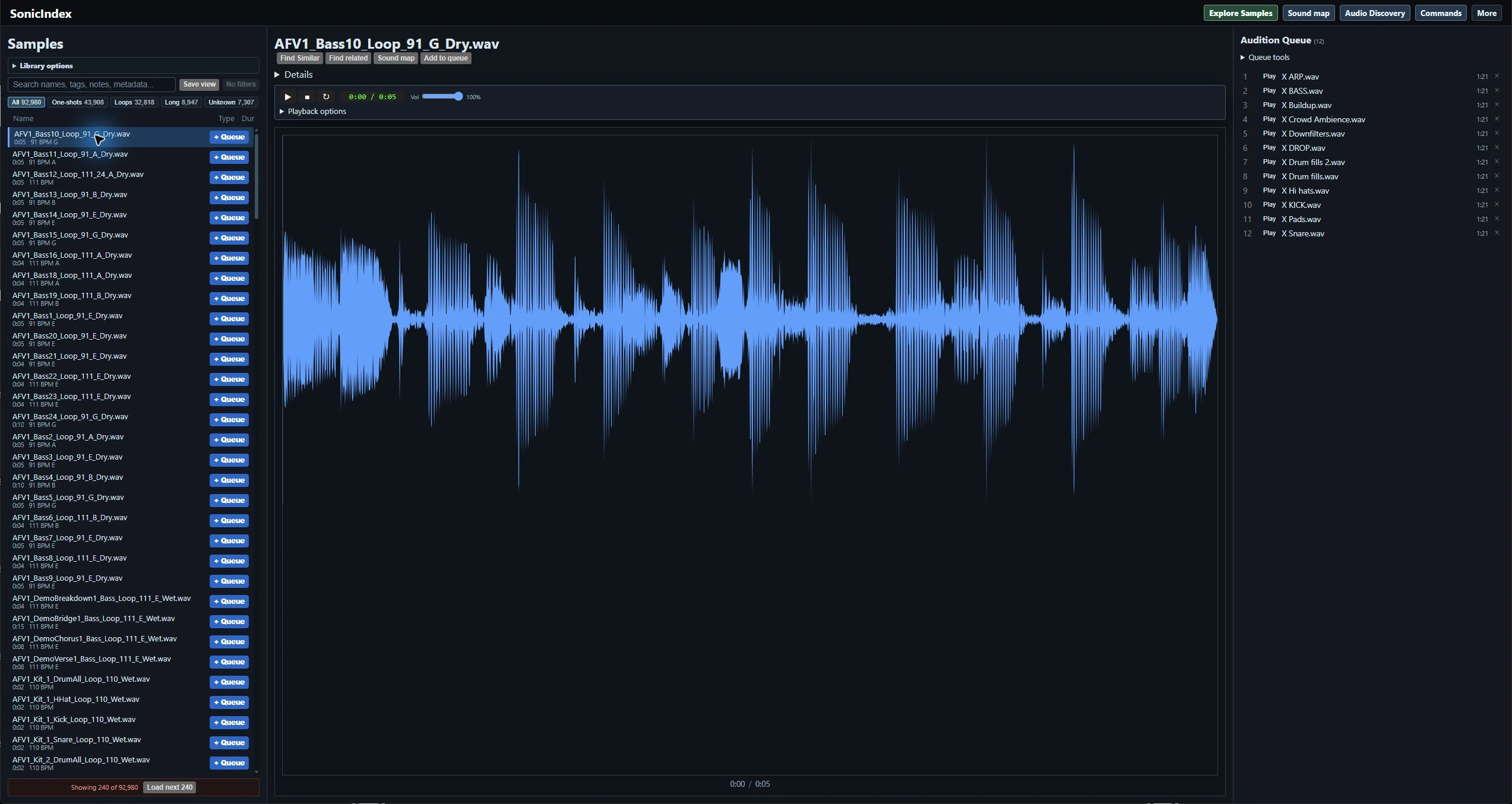Image resolution: width=1512 pixels, height=804 pixels.
Task: Click in the waveform display
Action: (x=749, y=455)
